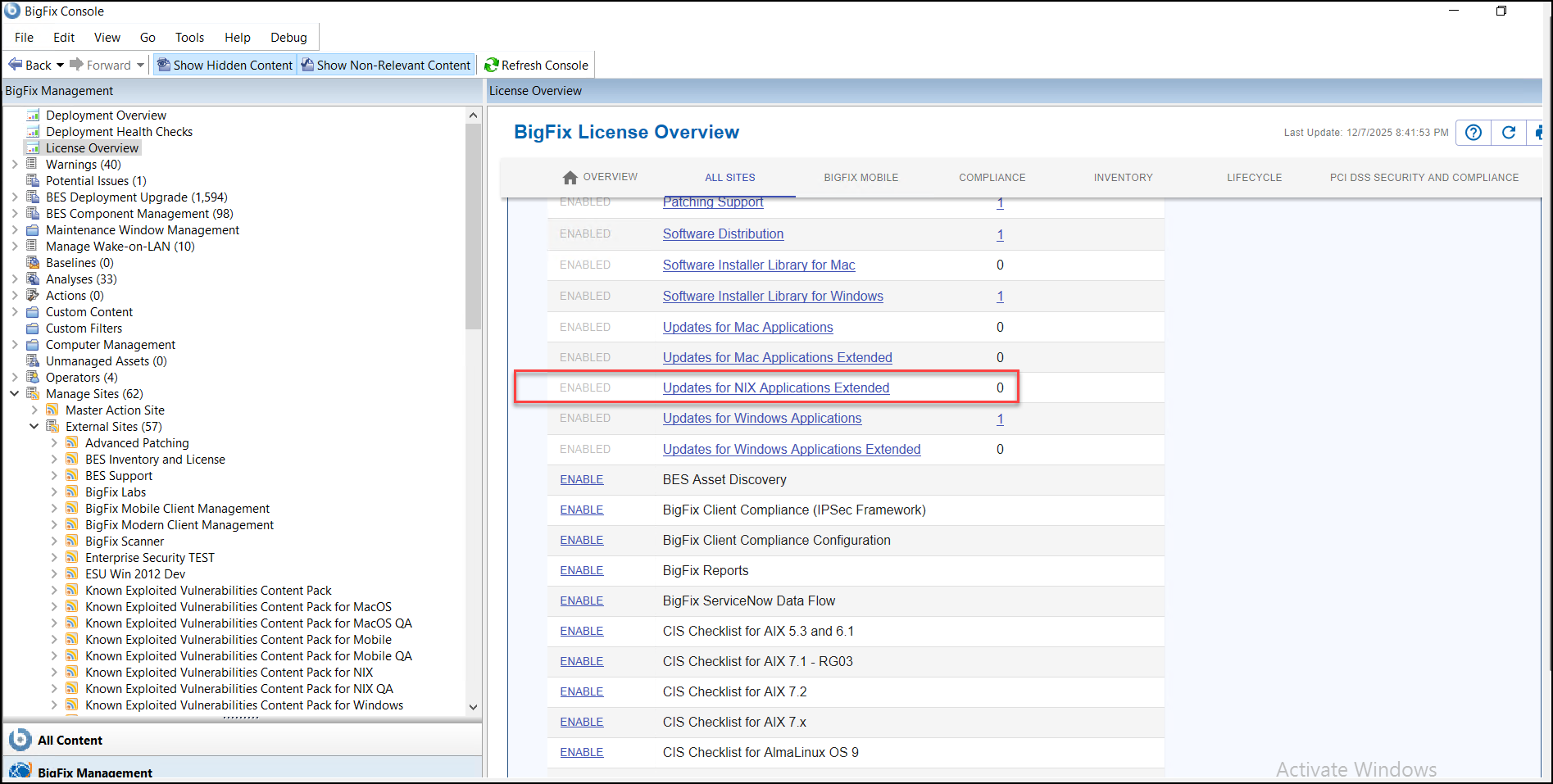Select Manage Wake-on-LAN (10) item
Screen dimensions: 1553x784
tap(120, 247)
